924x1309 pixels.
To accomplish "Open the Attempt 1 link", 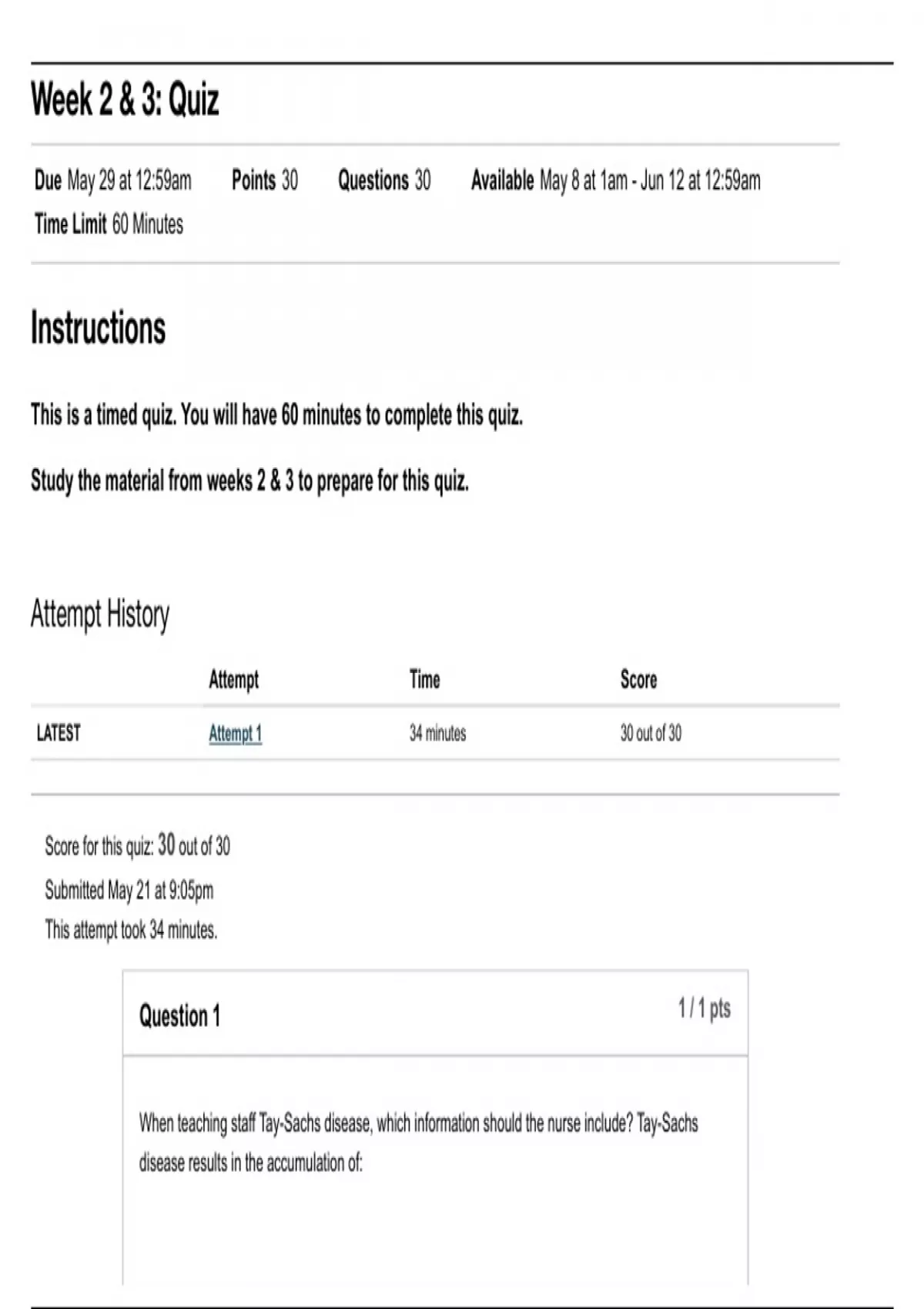I will click(235, 734).
